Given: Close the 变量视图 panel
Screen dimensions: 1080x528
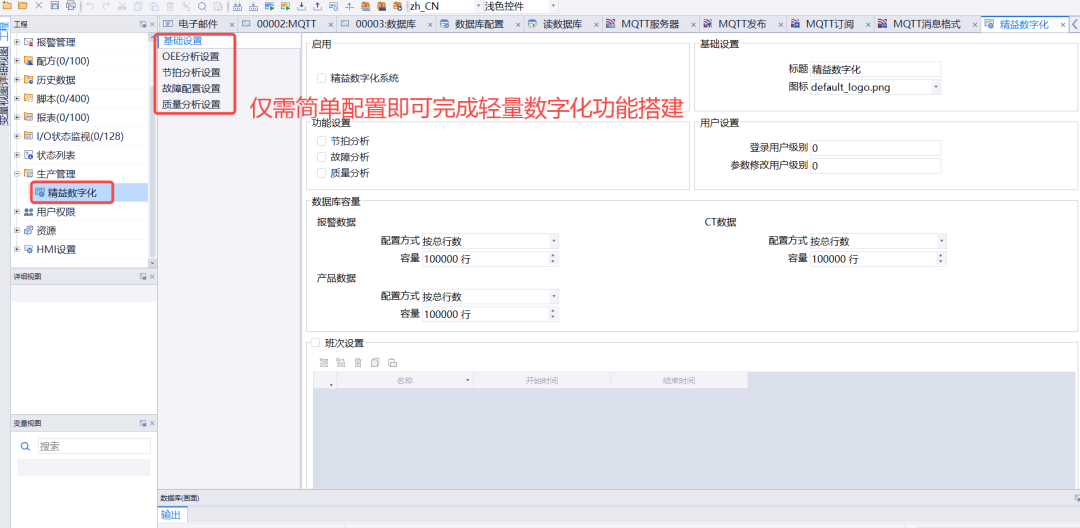Looking at the screenshot, I should [x=152, y=423].
